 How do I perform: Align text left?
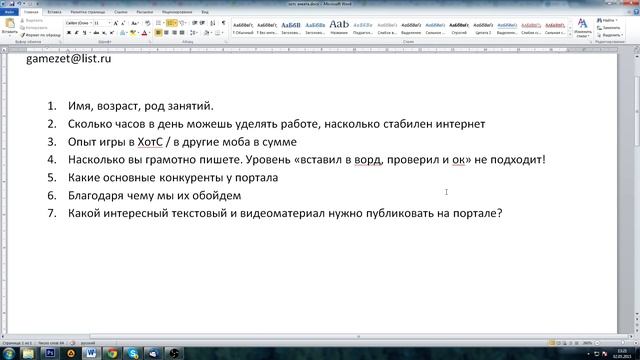point(158,33)
